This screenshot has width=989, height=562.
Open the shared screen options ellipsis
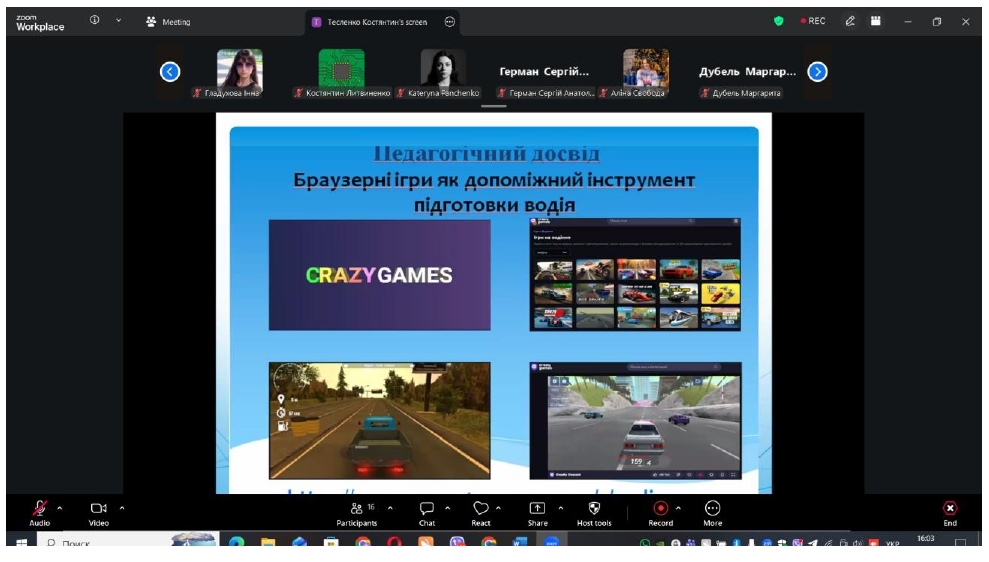tap(450, 22)
